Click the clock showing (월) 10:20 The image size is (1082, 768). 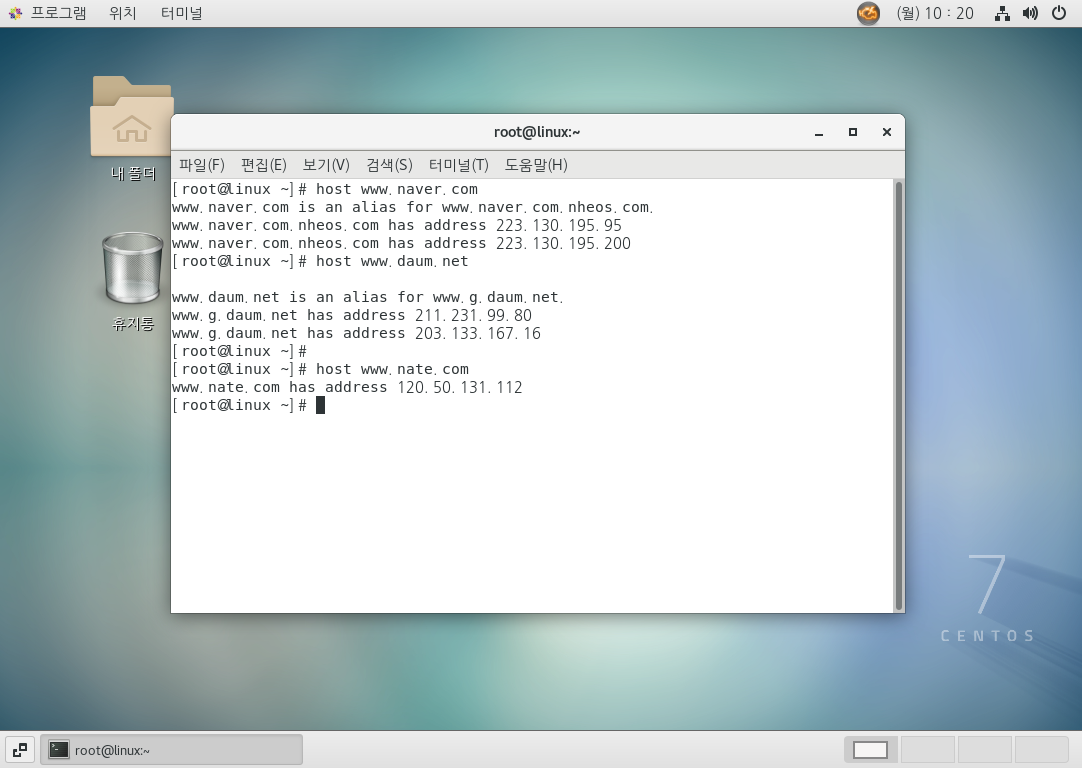[x=934, y=13]
